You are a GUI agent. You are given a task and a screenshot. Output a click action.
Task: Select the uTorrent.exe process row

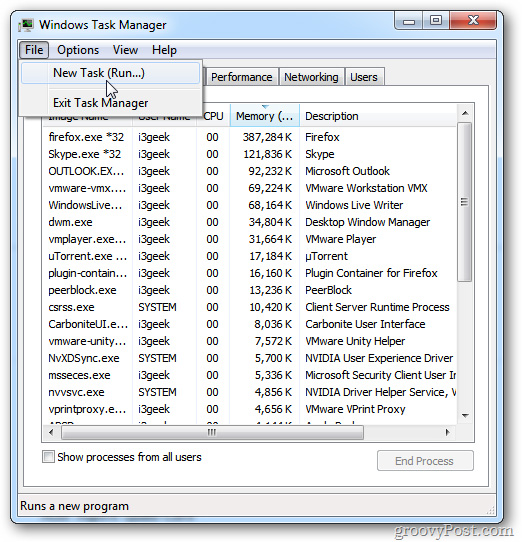[x=250, y=256]
